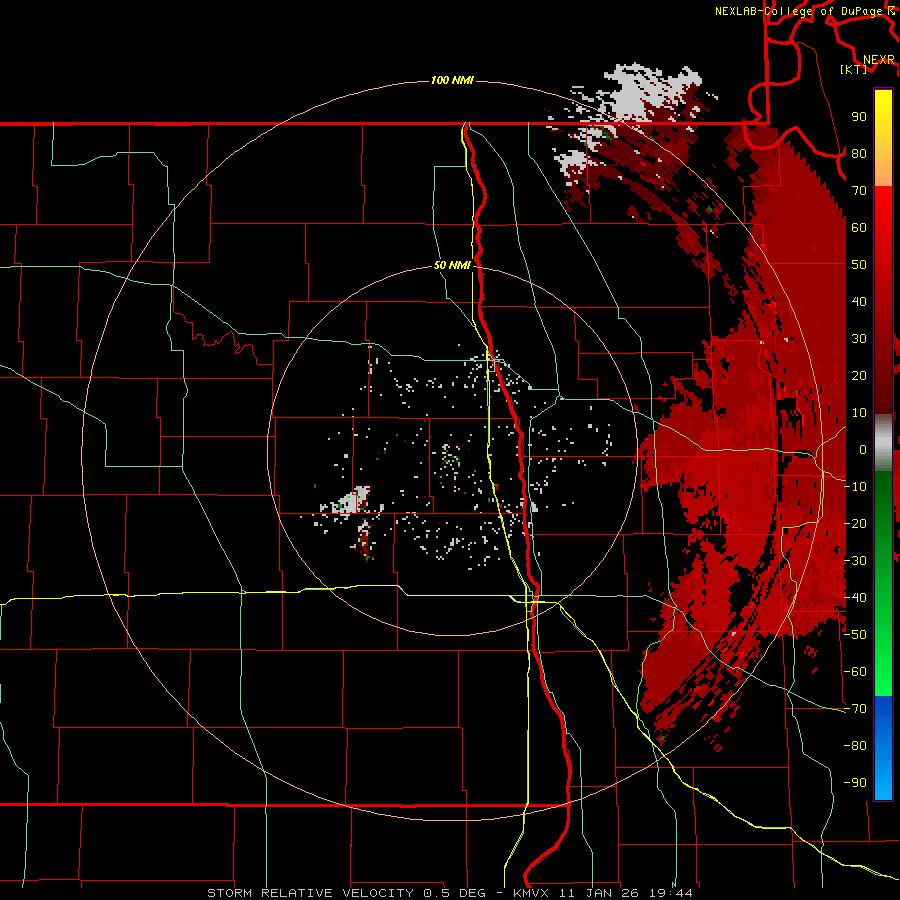Select the positive 20 value on velocity scale

click(x=859, y=376)
